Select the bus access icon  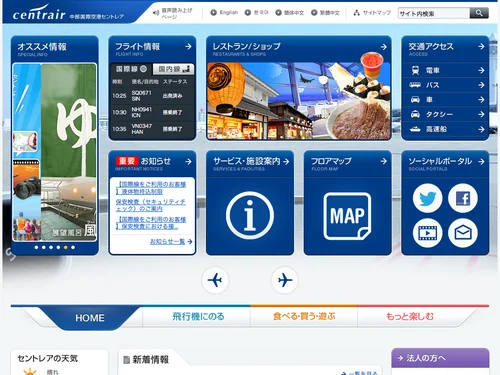point(415,85)
